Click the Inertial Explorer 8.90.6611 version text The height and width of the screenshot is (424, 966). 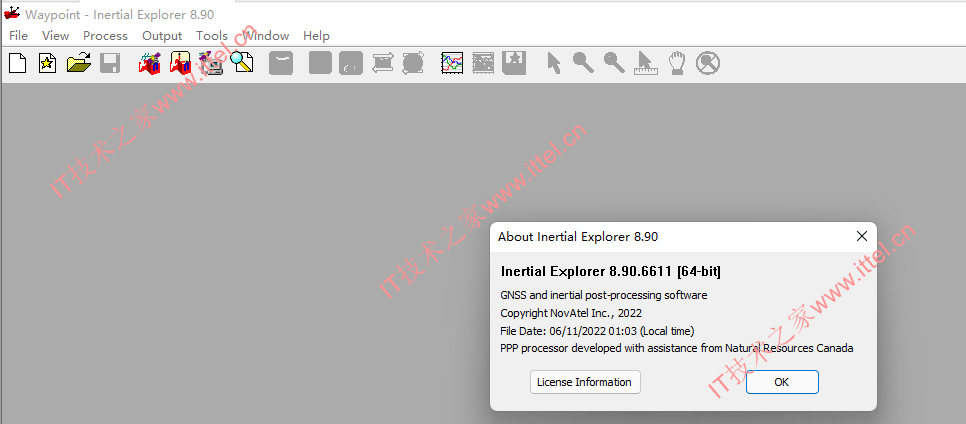click(611, 272)
